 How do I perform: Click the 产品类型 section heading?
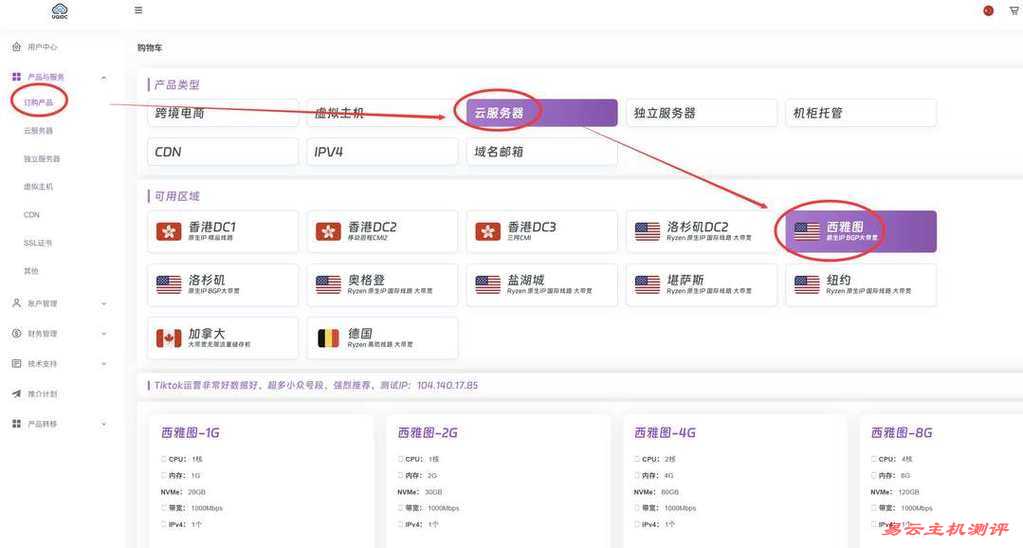point(177,85)
